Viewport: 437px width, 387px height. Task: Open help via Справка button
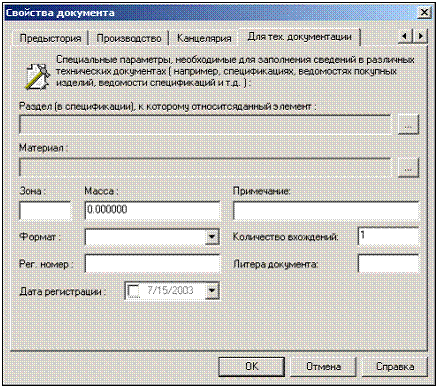tap(395, 367)
